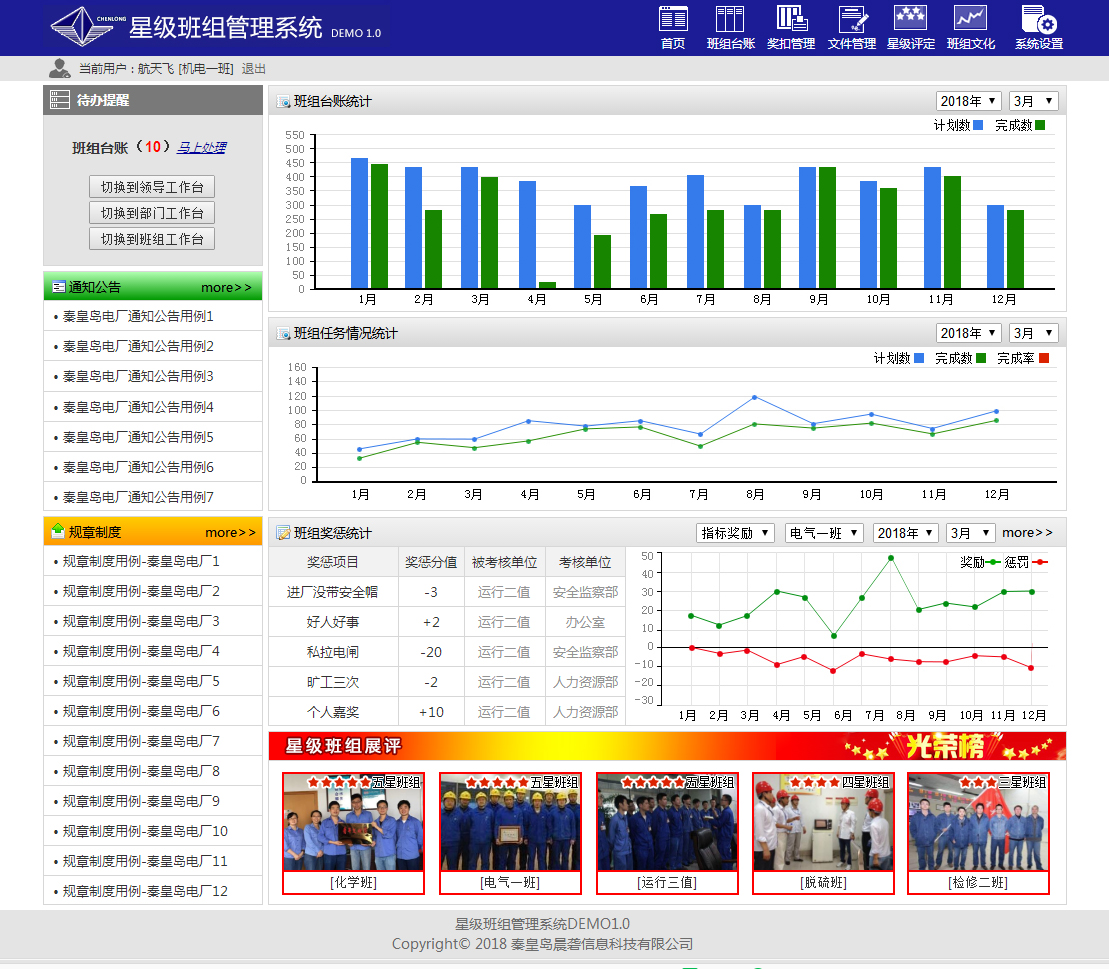Expand the month dropdown in 班组任务情况统计
Viewport: 1109px width, 969px height.
[x=1033, y=333]
